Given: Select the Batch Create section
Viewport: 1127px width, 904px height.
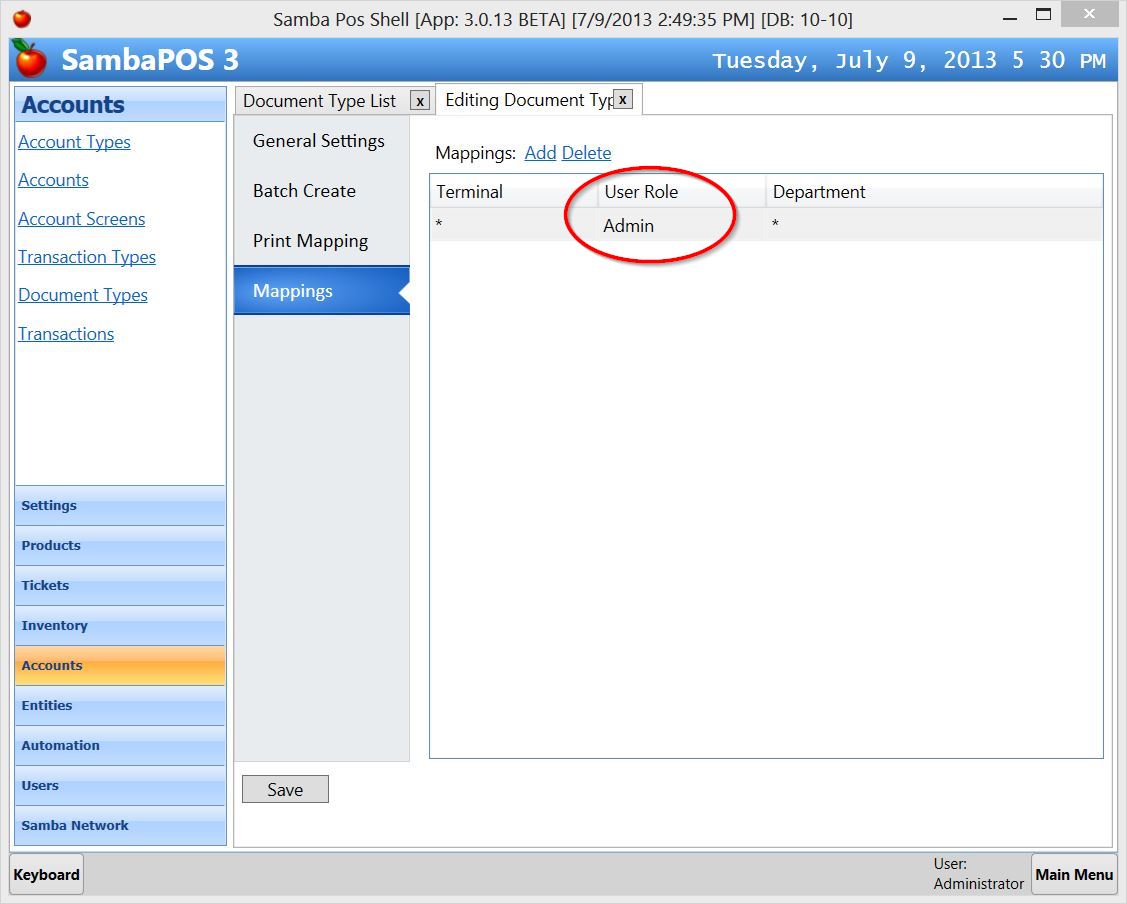Looking at the screenshot, I should pos(304,191).
